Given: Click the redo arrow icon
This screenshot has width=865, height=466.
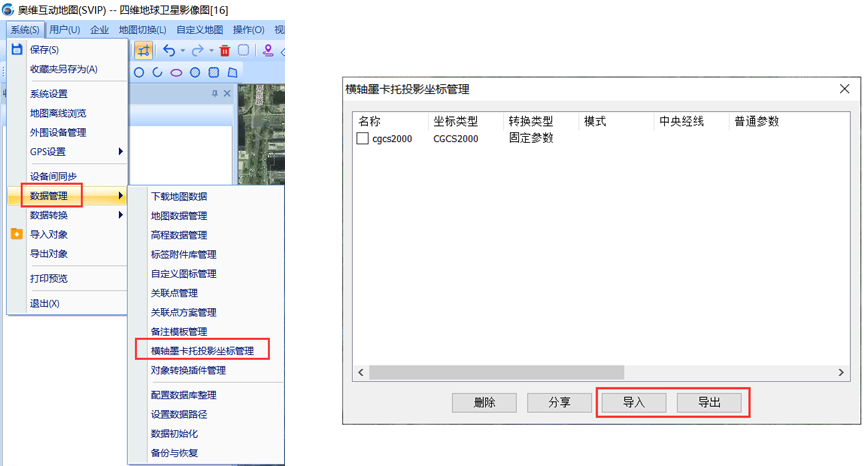Looking at the screenshot, I should pyautogui.click(x=197, y=50).
